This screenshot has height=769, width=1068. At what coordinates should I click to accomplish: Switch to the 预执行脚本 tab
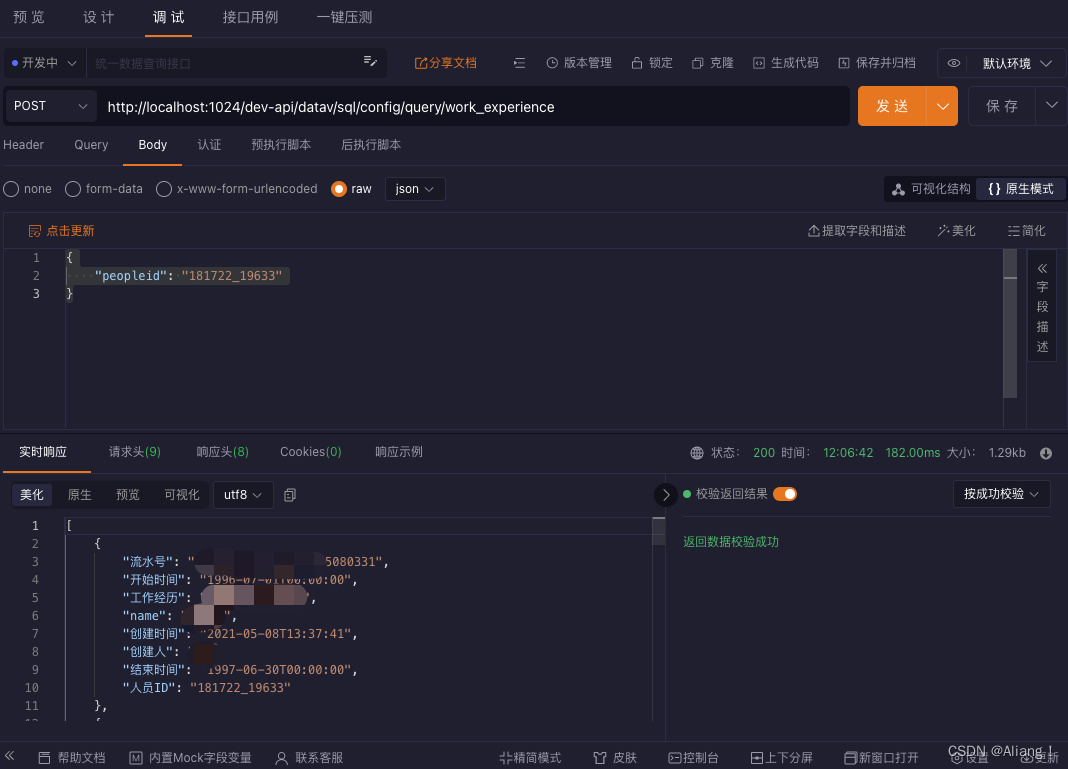point(281,145)
